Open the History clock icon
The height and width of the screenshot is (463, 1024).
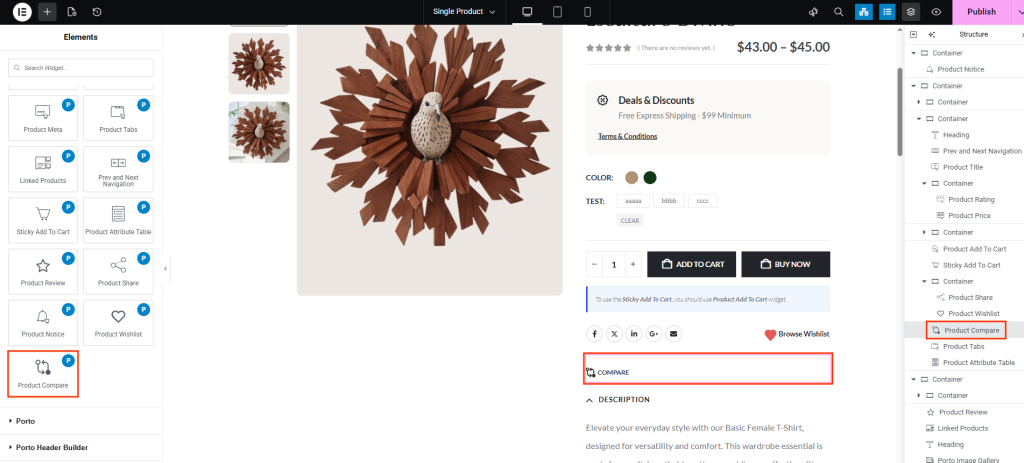[97, 12]
